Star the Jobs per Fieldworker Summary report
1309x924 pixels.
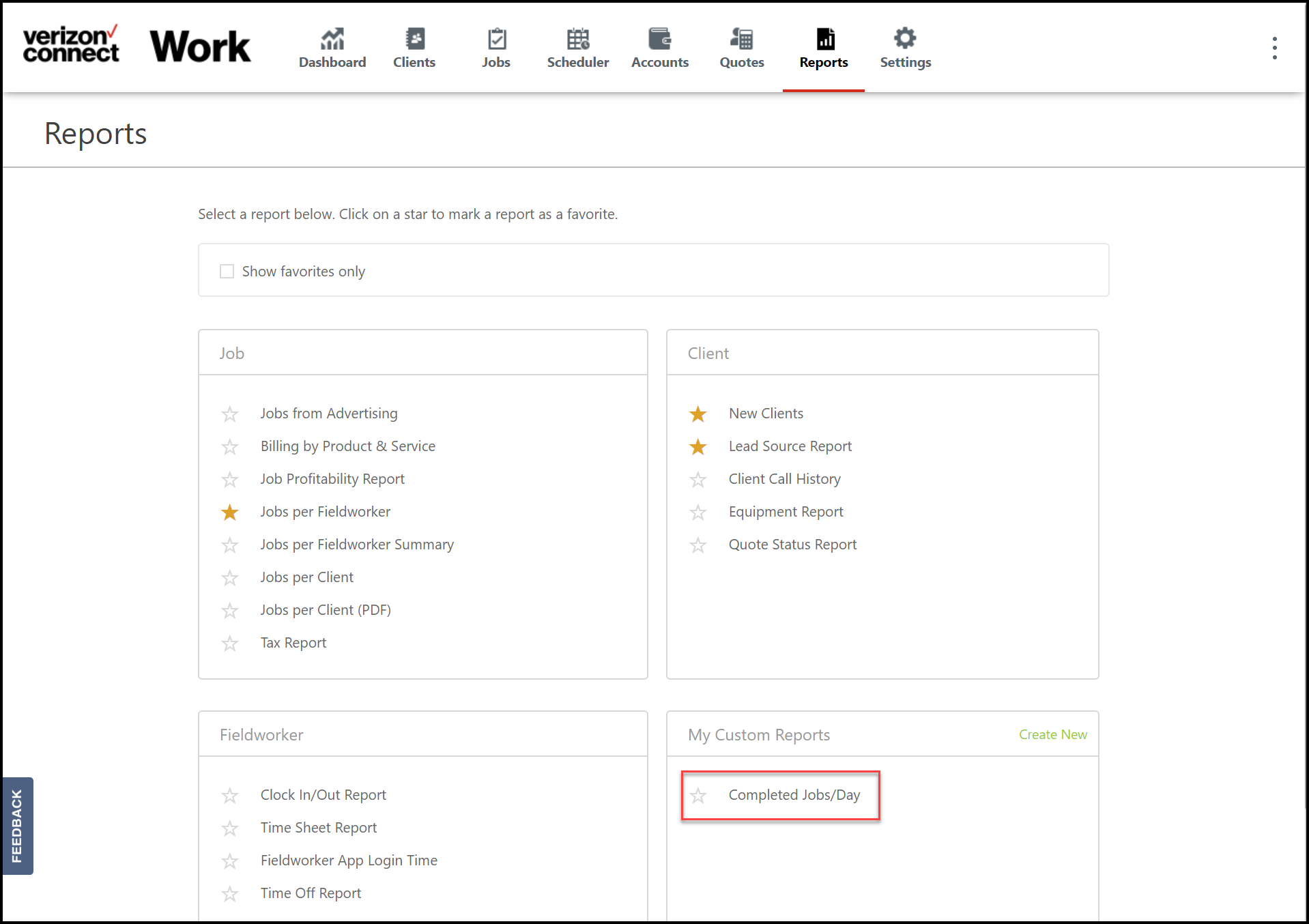point(230,545)
